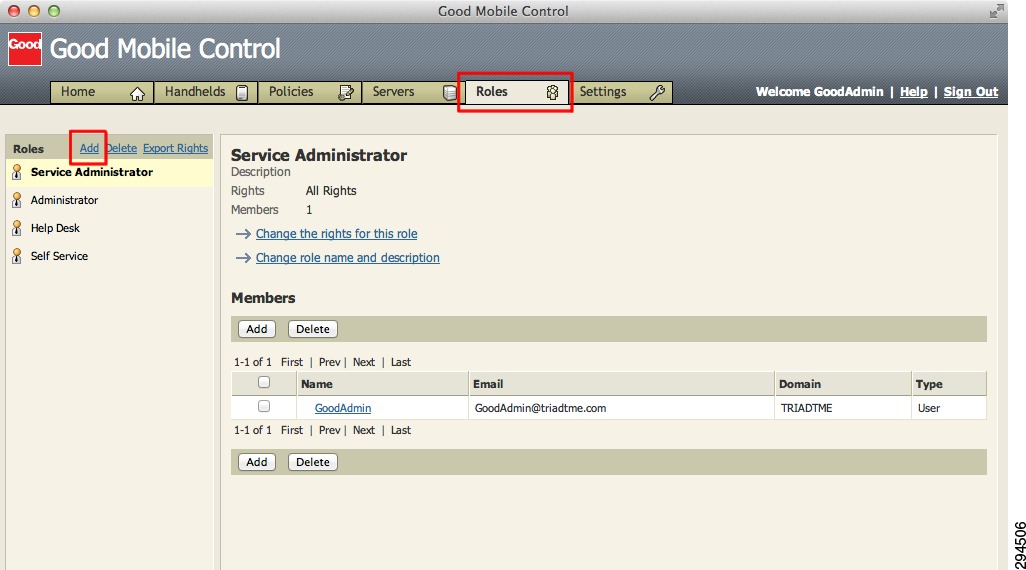Screen dimensions: 1026x570
Task: Click the Add role link
Action: [89, 148]
